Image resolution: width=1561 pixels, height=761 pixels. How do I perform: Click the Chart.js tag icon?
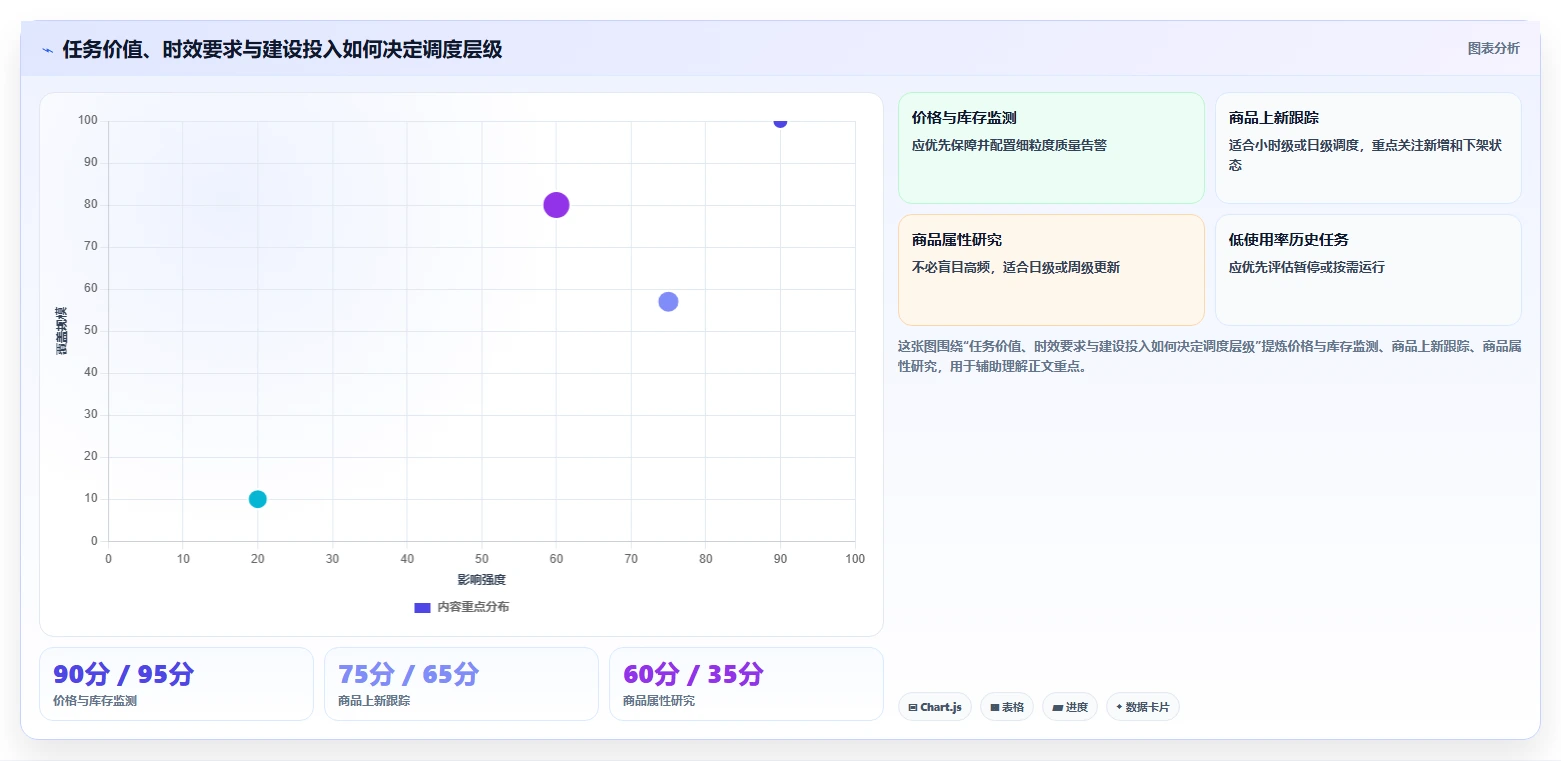point(913,707)
